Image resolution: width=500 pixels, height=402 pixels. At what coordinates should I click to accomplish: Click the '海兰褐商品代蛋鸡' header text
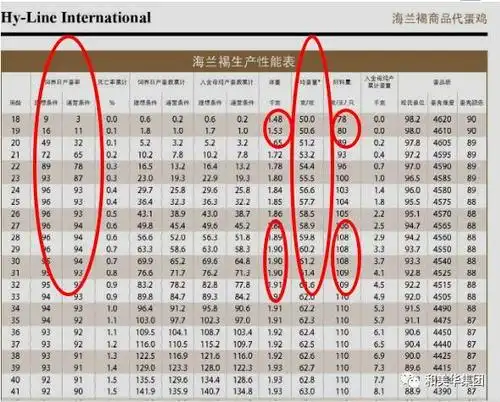tap(439, 19)
